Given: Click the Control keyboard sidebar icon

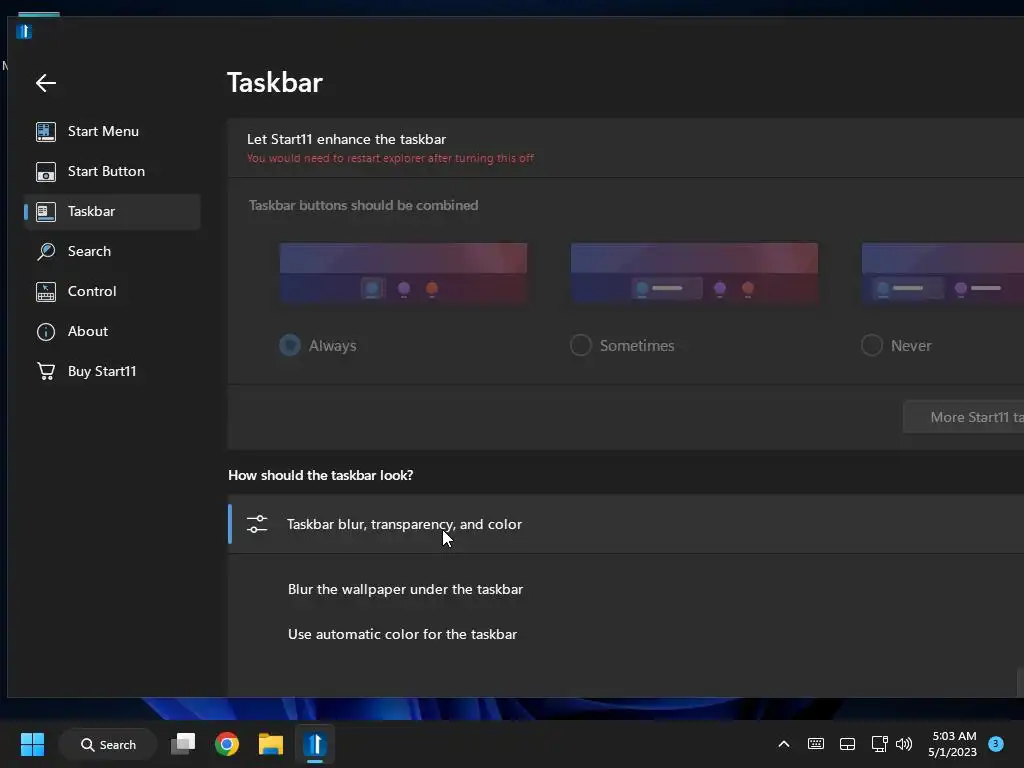Looking at the screenshot, I should point(46,291).
